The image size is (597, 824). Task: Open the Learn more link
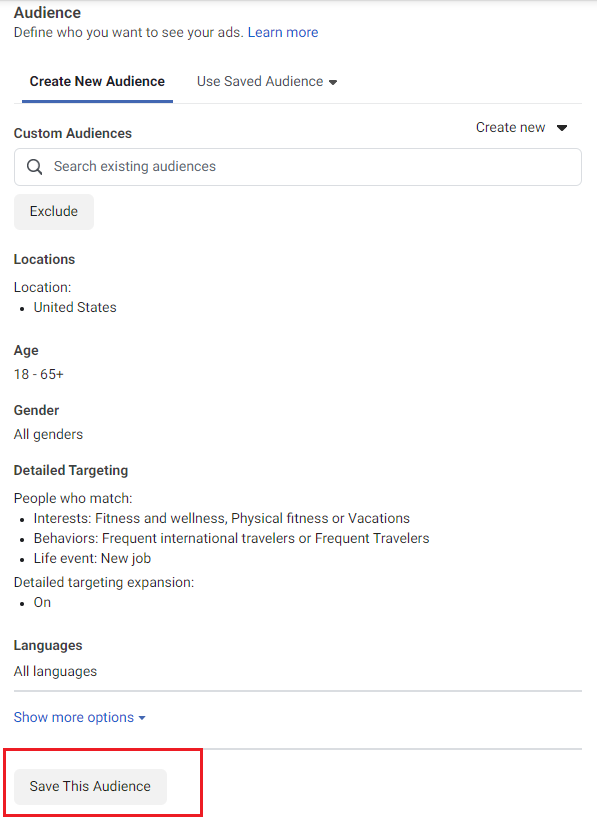click(283, 33)
